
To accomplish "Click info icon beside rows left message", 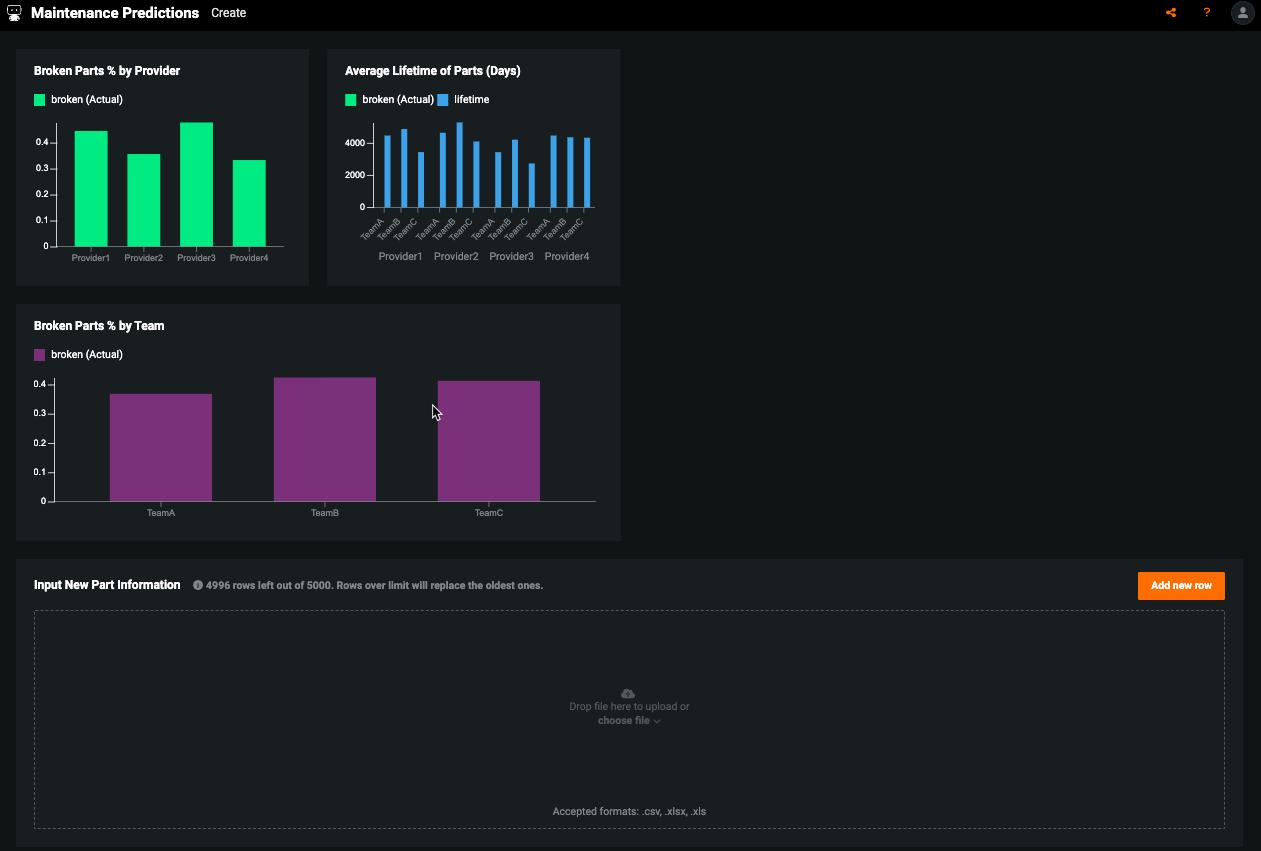I will (198, 585).
